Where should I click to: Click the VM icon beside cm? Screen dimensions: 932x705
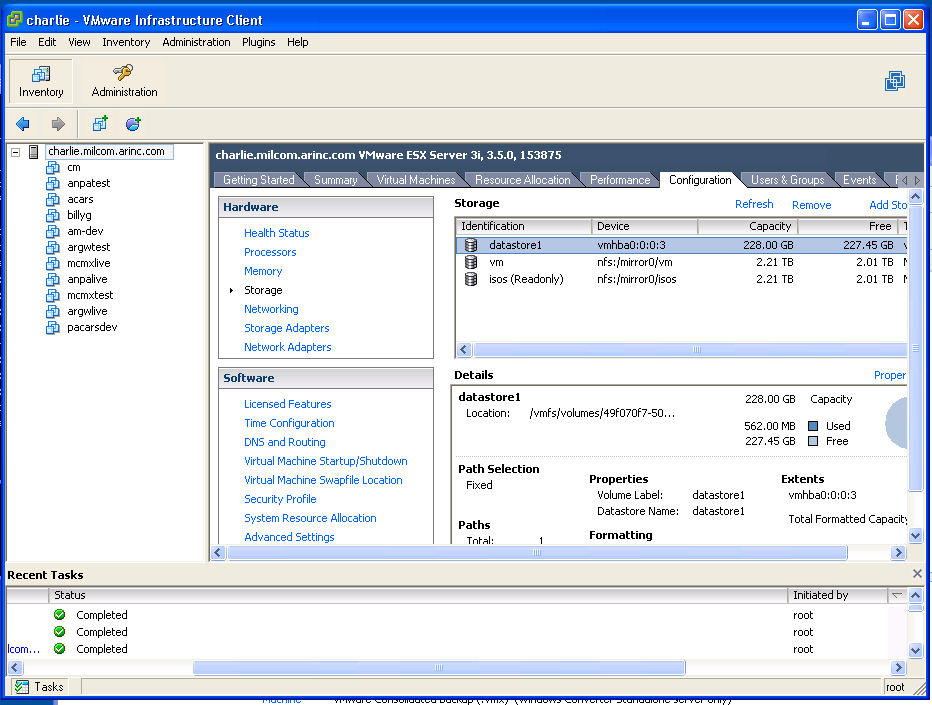pos(53,168)
